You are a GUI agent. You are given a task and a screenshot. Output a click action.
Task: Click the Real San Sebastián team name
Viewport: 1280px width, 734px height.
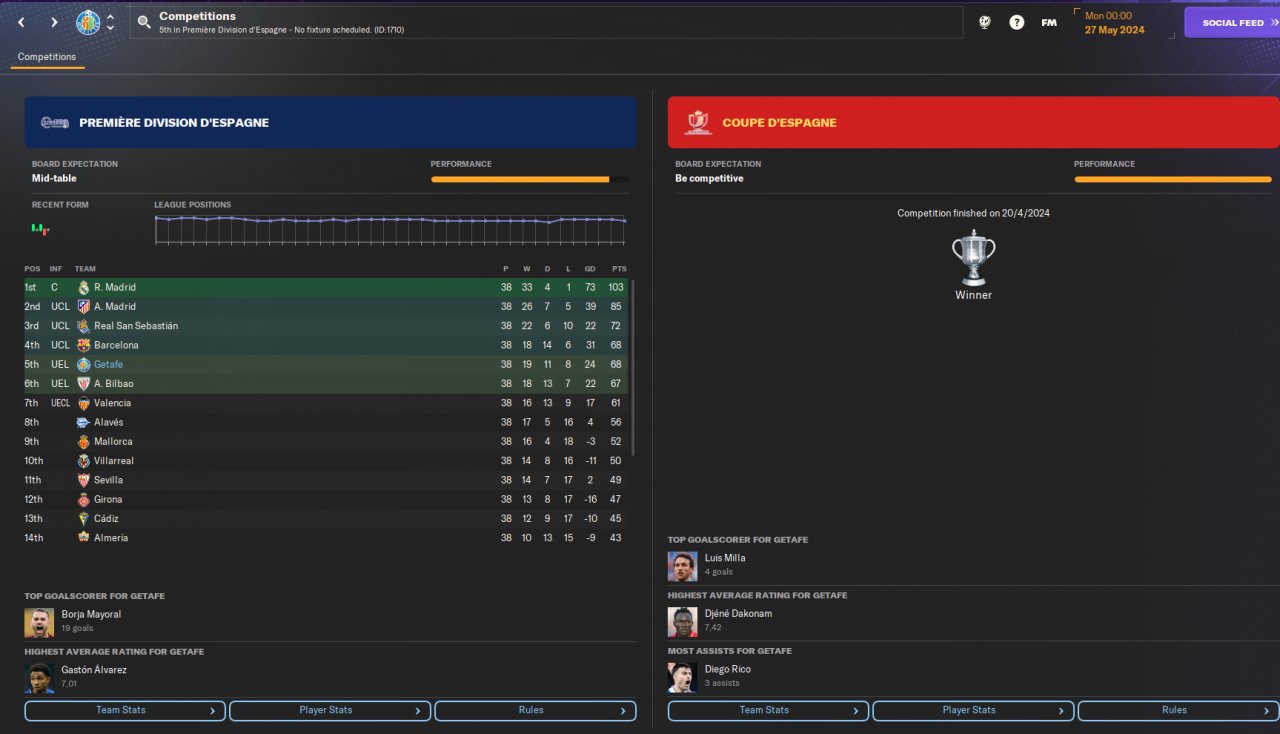click(x=136, y=326)
